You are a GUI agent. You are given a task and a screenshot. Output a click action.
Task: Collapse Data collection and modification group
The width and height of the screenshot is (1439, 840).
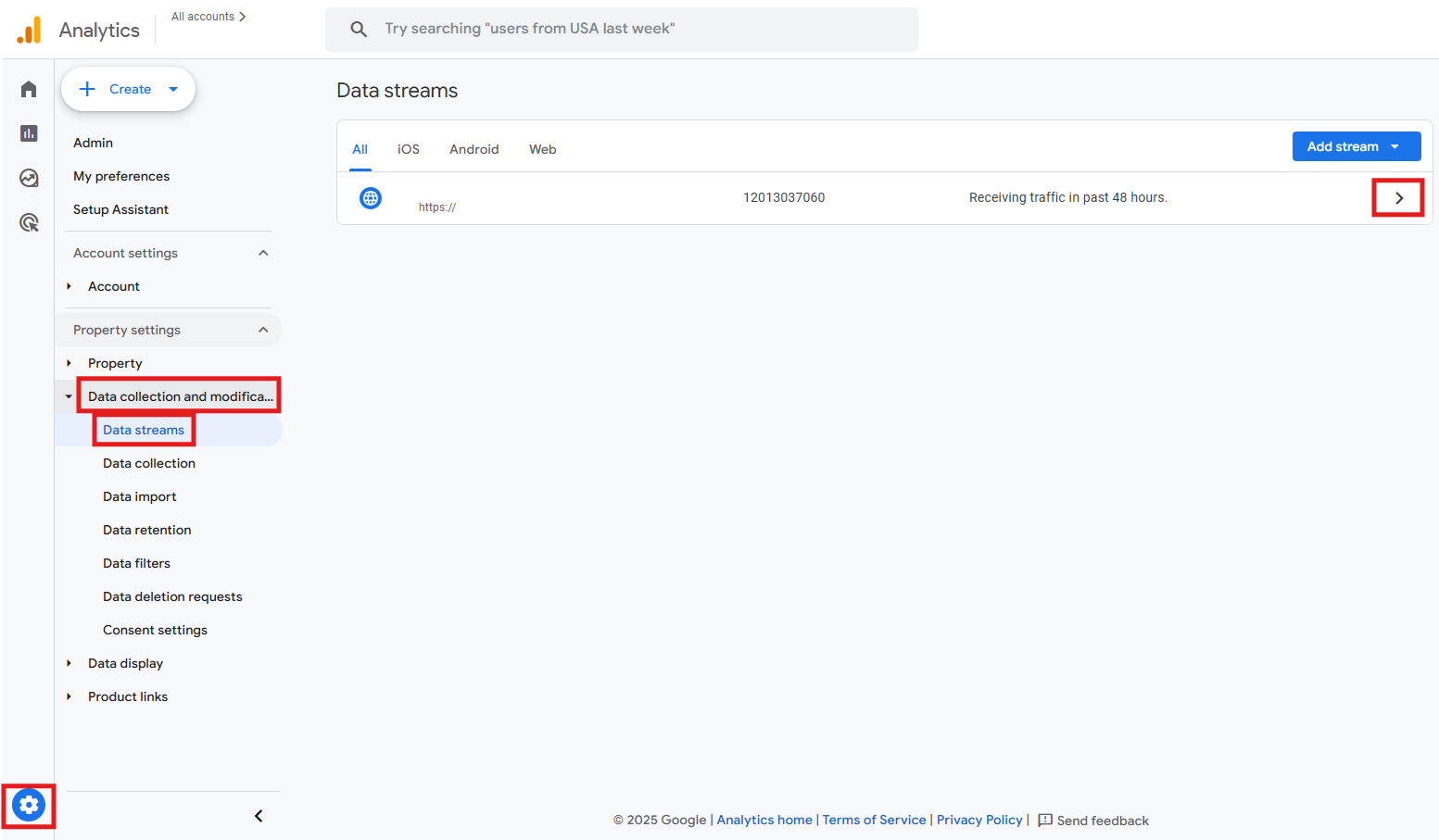coord(69,396)
